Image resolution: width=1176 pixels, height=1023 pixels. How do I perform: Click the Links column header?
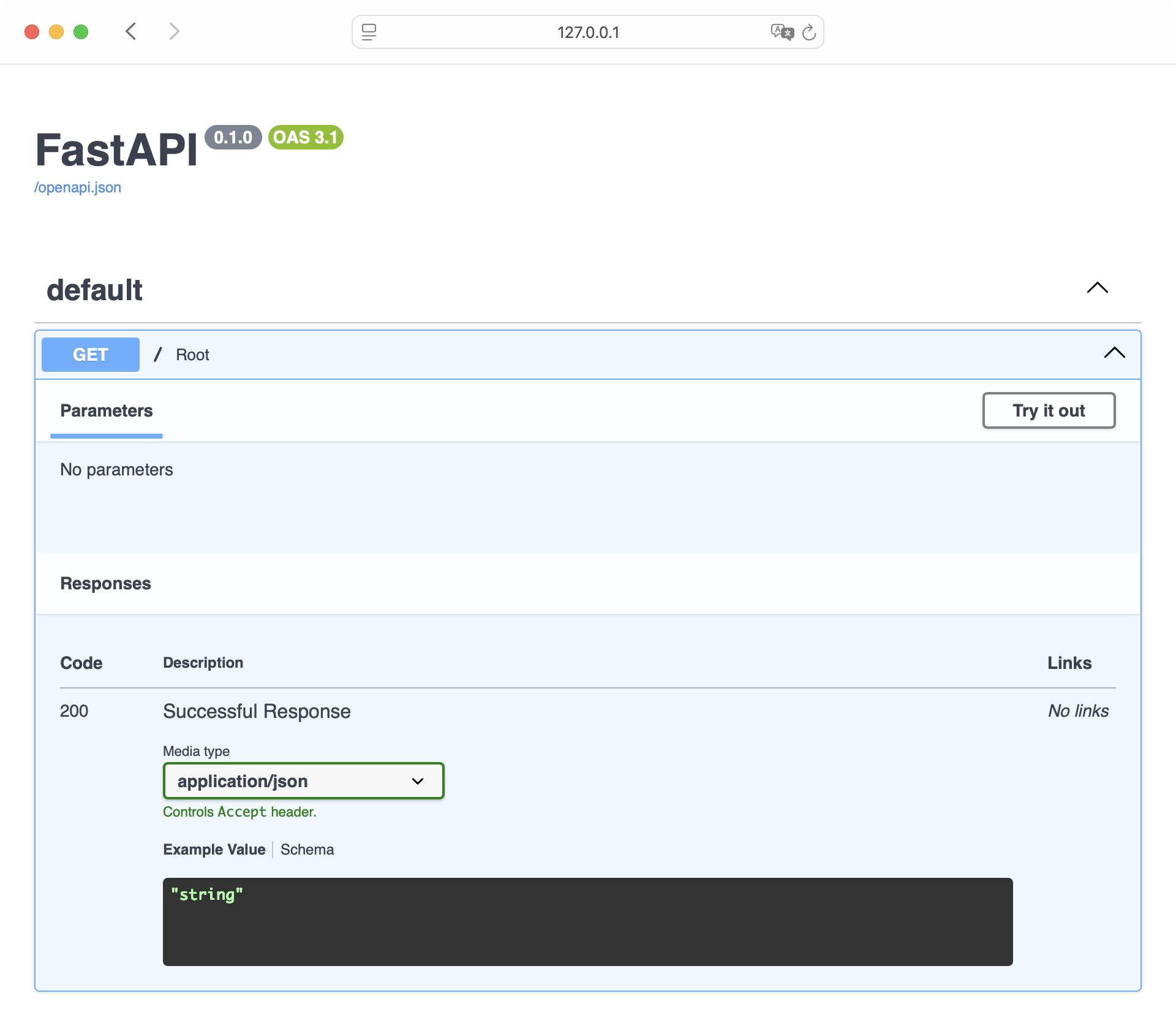(x=1069, y=663)
